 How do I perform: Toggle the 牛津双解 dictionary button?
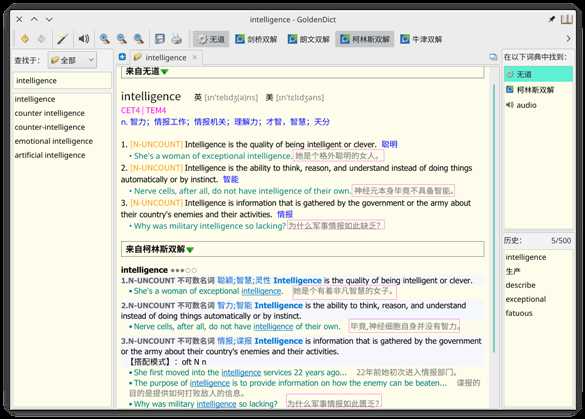tap(421, 39)
